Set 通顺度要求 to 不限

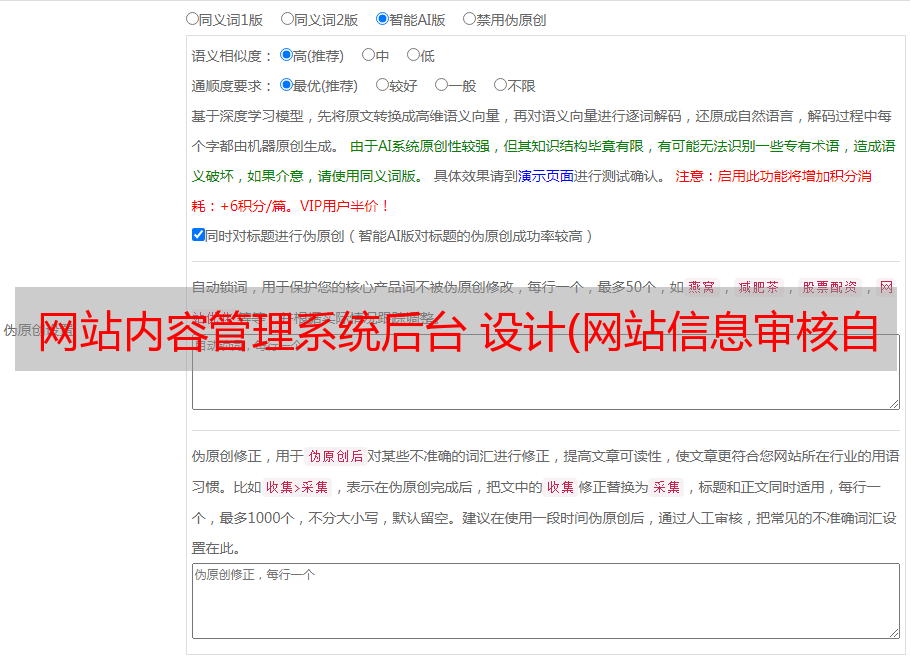click(500, 85)
